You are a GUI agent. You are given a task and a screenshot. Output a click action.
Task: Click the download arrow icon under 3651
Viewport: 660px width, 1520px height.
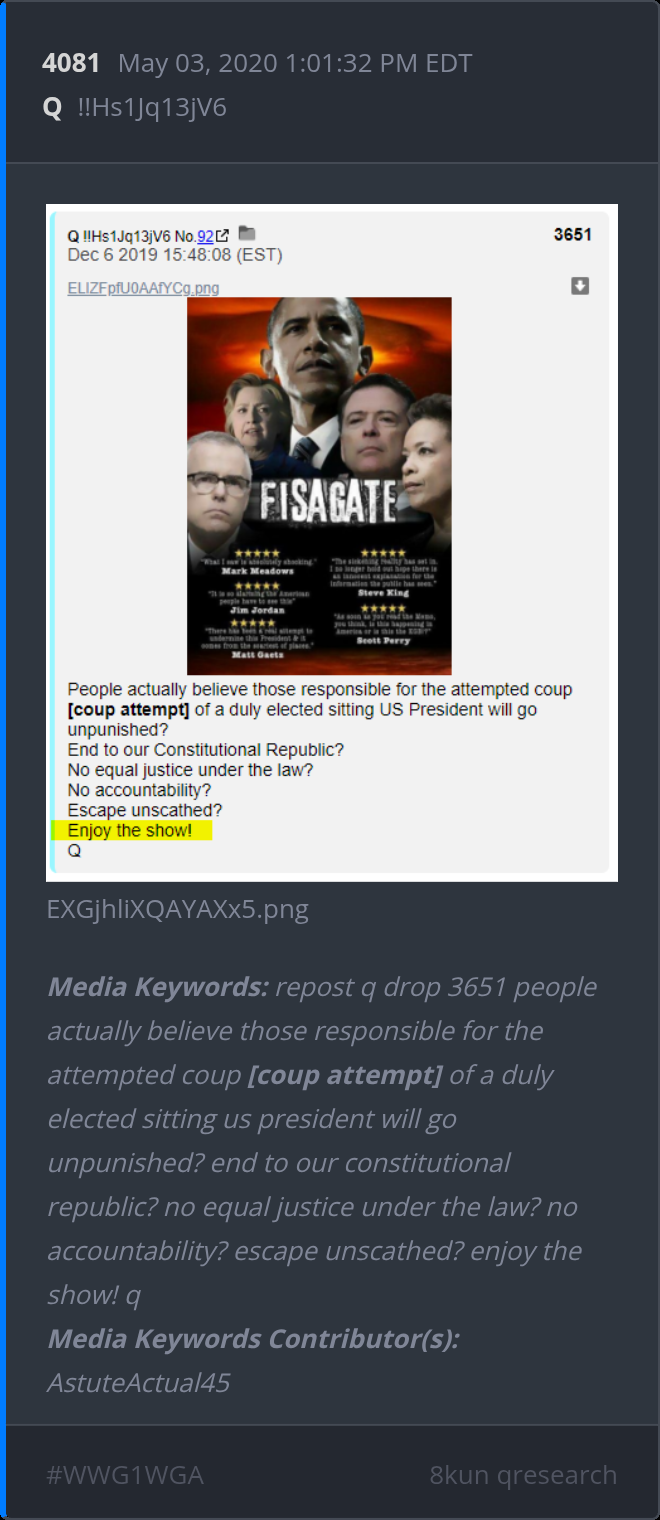(580, 286)
